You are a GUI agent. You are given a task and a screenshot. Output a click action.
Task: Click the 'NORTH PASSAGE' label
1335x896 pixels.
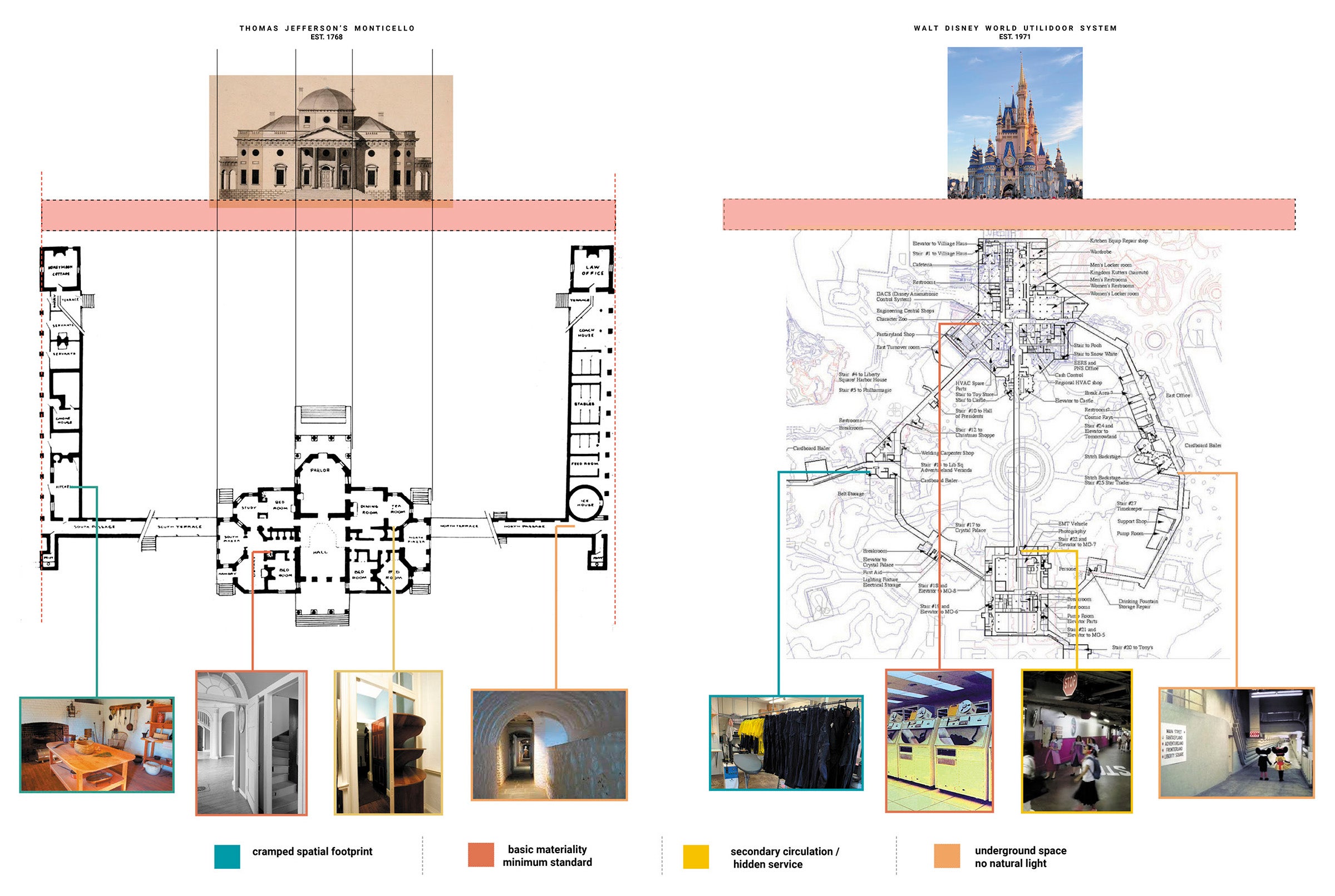(x=524, y=526)
